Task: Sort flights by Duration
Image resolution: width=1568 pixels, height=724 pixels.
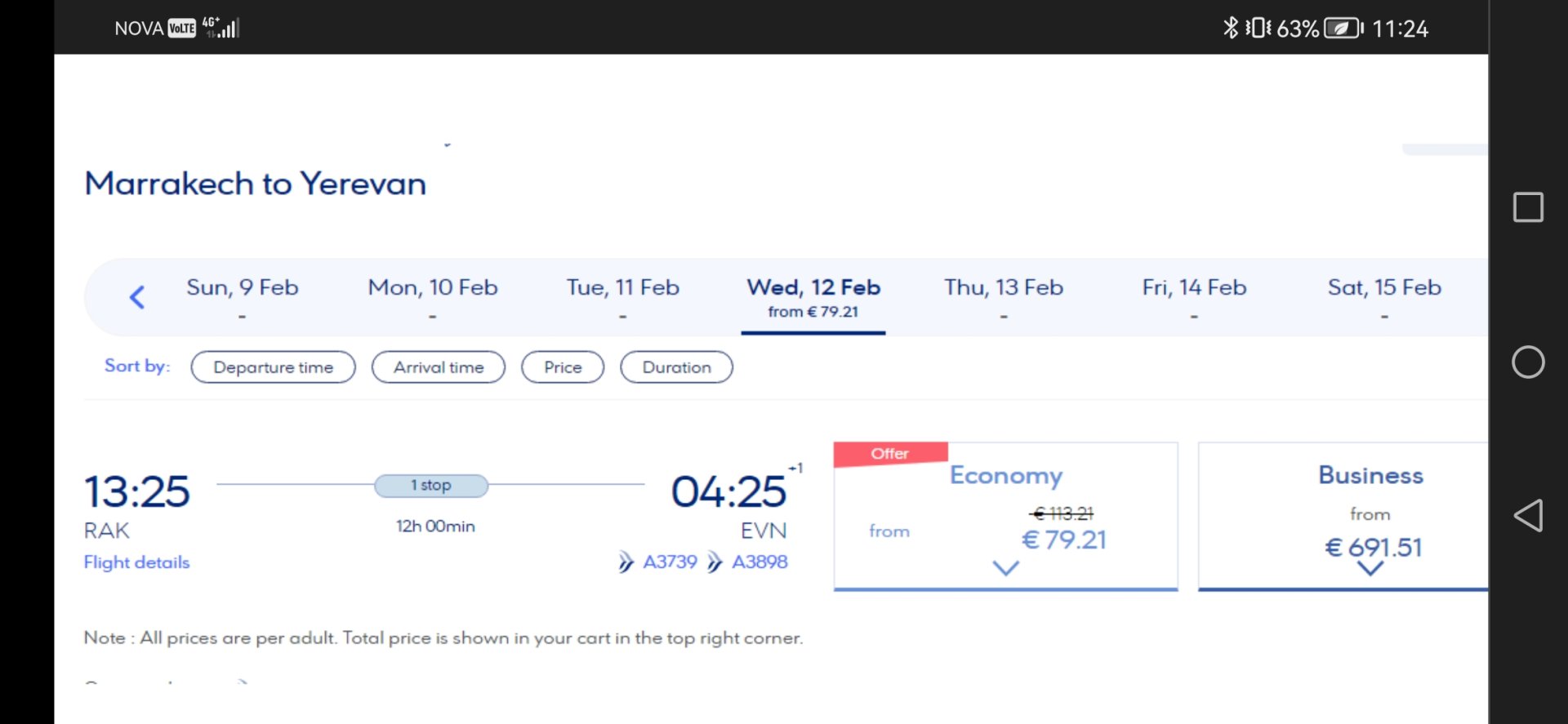Action: coord(676,367)
